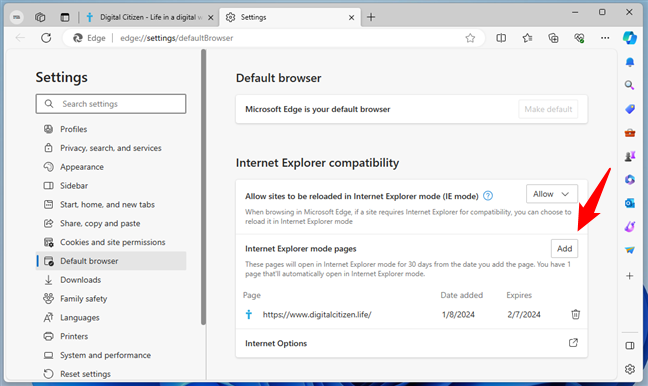
Task: Open Start, home, and new tabs settings
Action: point(111,205)
